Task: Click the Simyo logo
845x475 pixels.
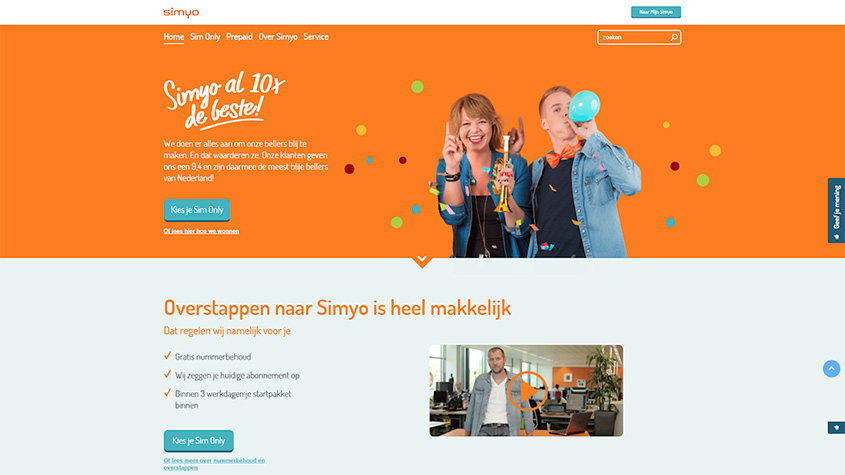Action: click(x=181, y=12)
